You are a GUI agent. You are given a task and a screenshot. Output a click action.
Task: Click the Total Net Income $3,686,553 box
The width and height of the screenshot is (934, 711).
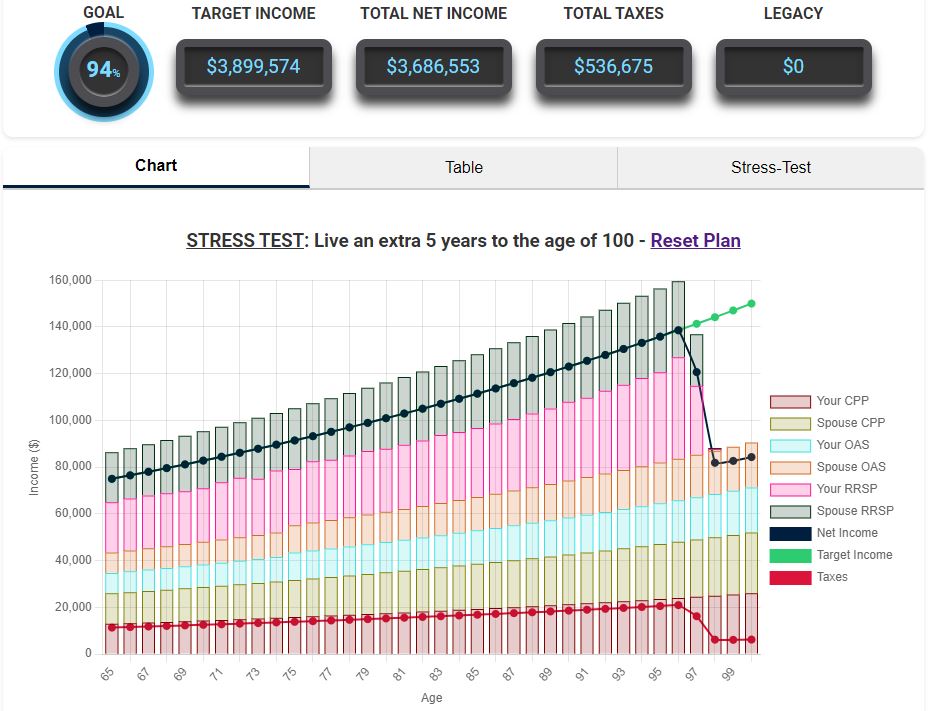coord(433,67)
